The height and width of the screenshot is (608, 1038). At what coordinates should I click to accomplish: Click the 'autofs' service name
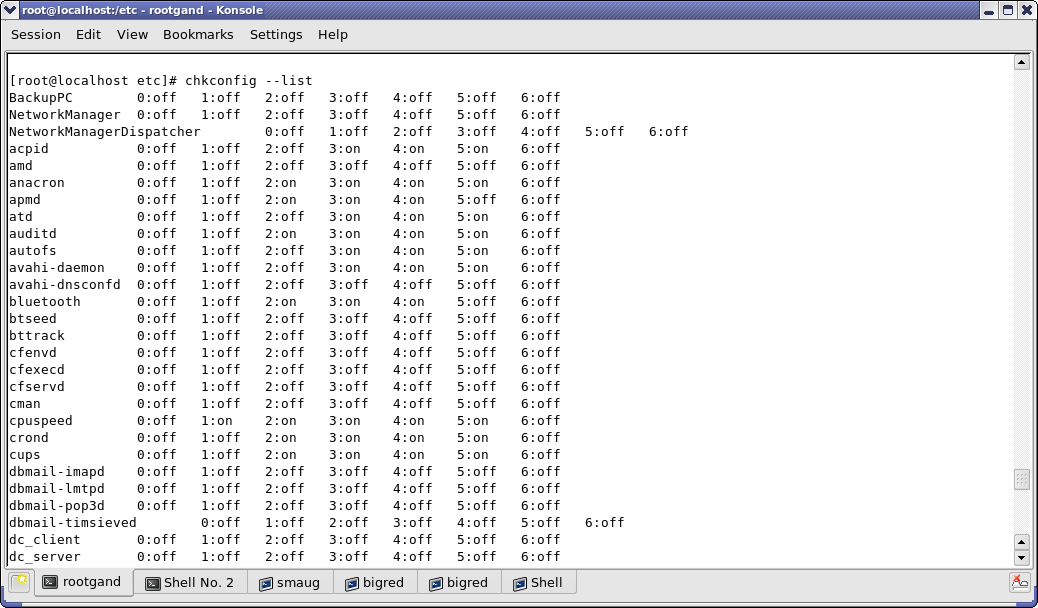(32, 251)
